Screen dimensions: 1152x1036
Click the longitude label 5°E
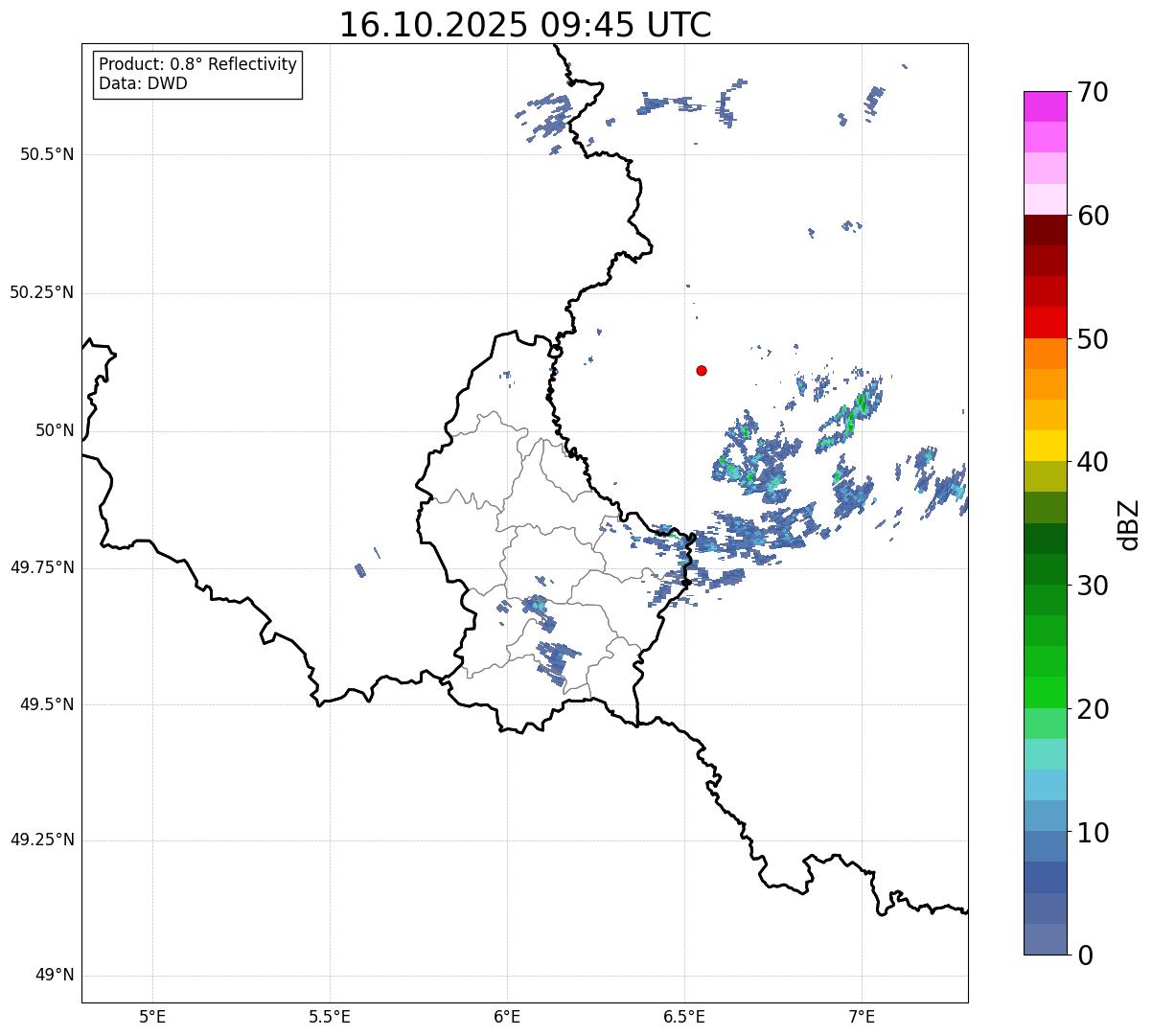point(152,1018)
